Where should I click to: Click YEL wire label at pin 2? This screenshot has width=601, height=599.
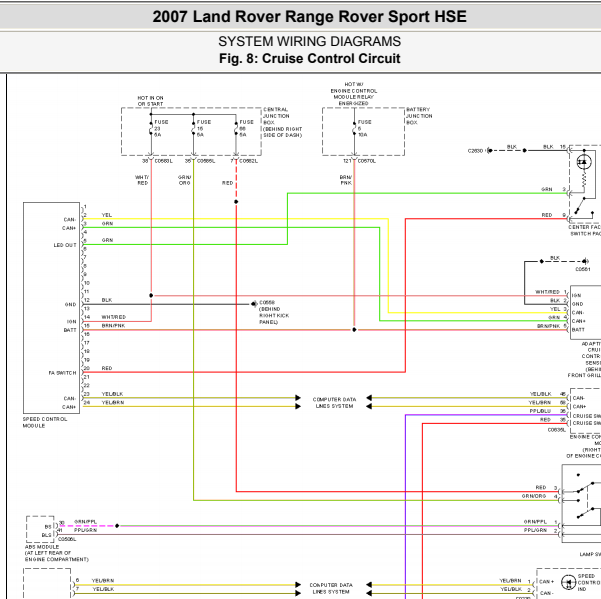pyautogui.click(x=107, y=215)
